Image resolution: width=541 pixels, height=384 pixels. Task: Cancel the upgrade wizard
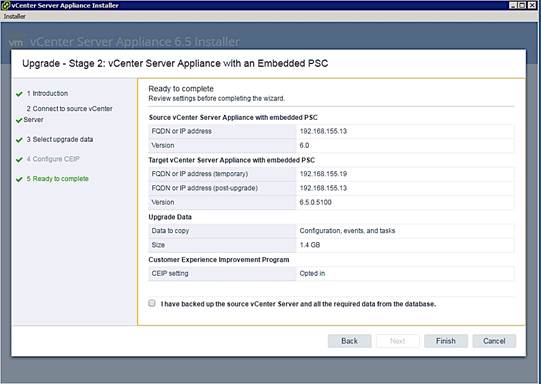click(494, 341)
